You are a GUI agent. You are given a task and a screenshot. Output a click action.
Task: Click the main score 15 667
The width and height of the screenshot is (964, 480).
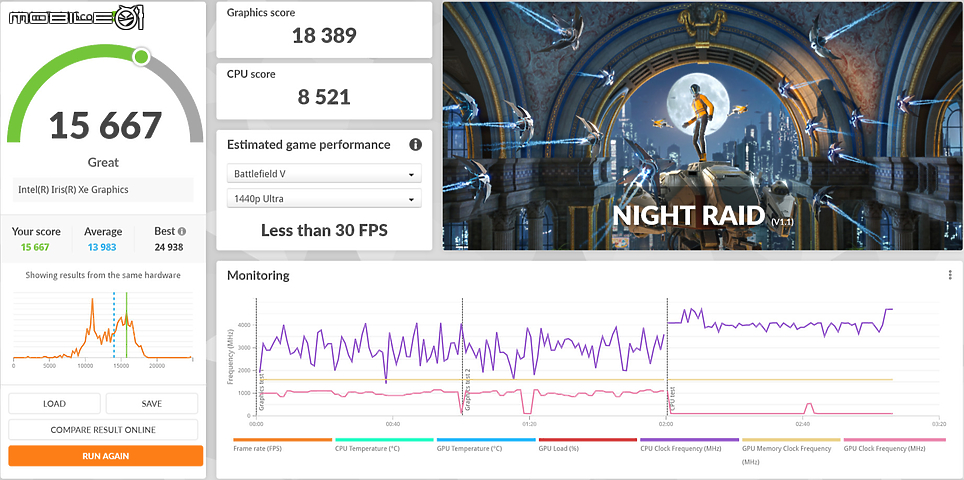click(105, 125)
